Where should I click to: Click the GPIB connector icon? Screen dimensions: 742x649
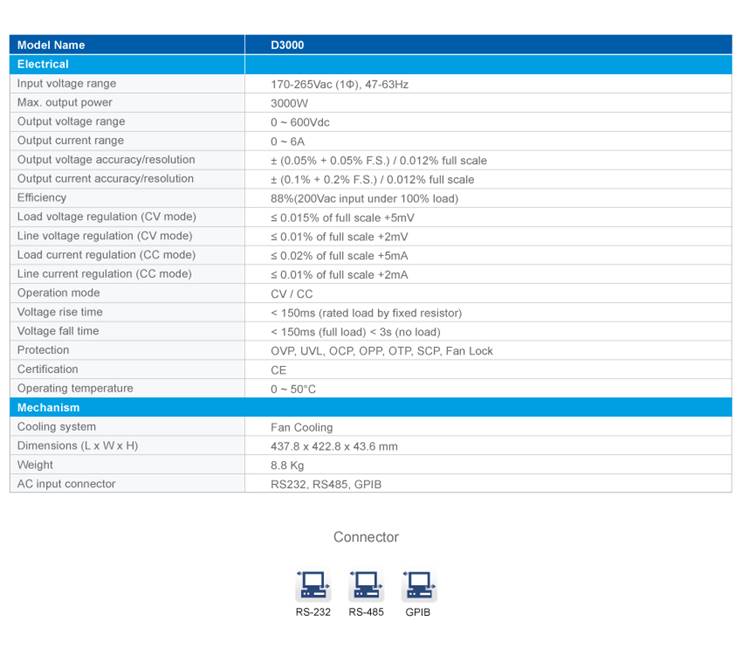[418, 585]
